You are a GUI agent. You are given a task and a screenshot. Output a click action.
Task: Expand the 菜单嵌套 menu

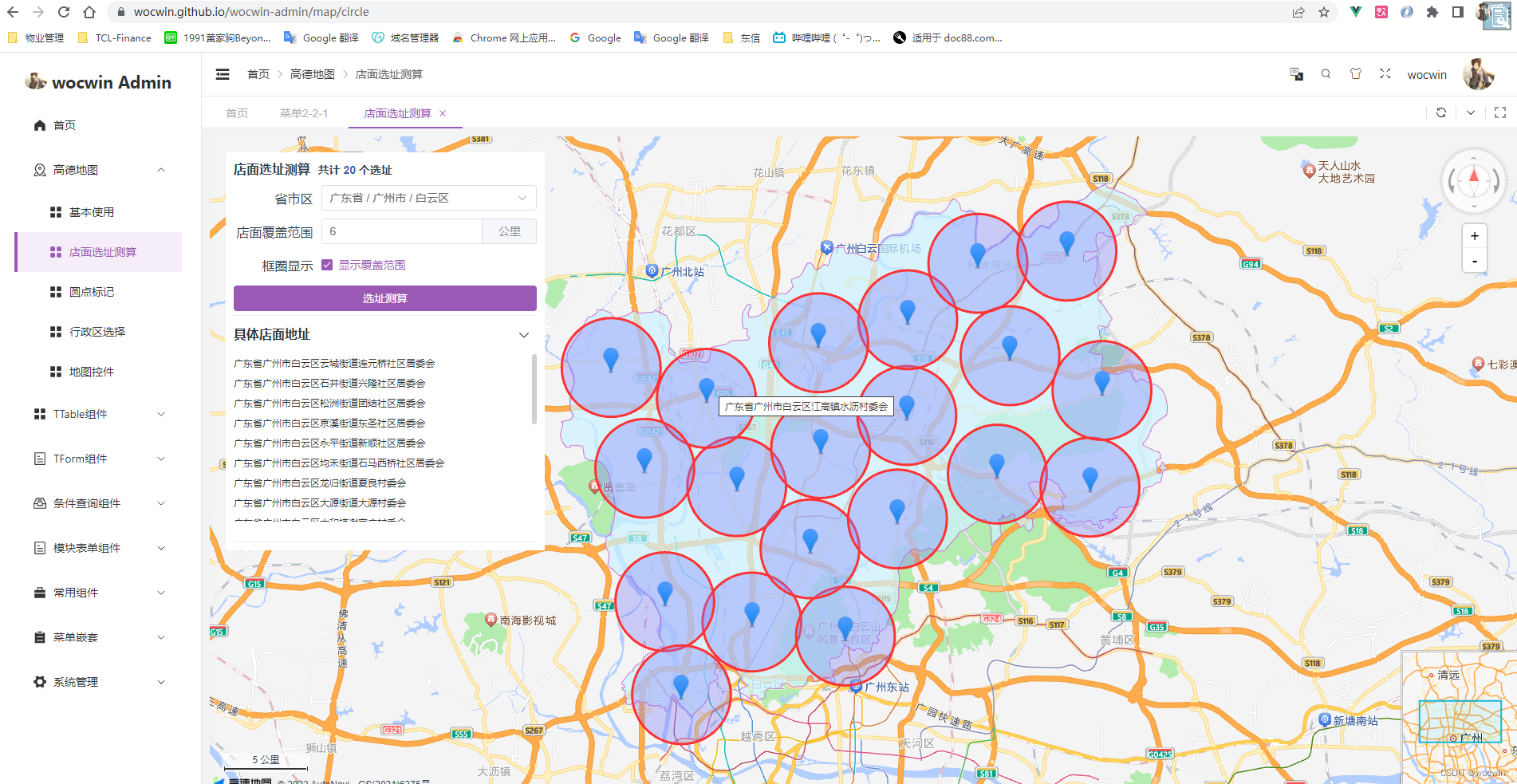tap(99, 637)
